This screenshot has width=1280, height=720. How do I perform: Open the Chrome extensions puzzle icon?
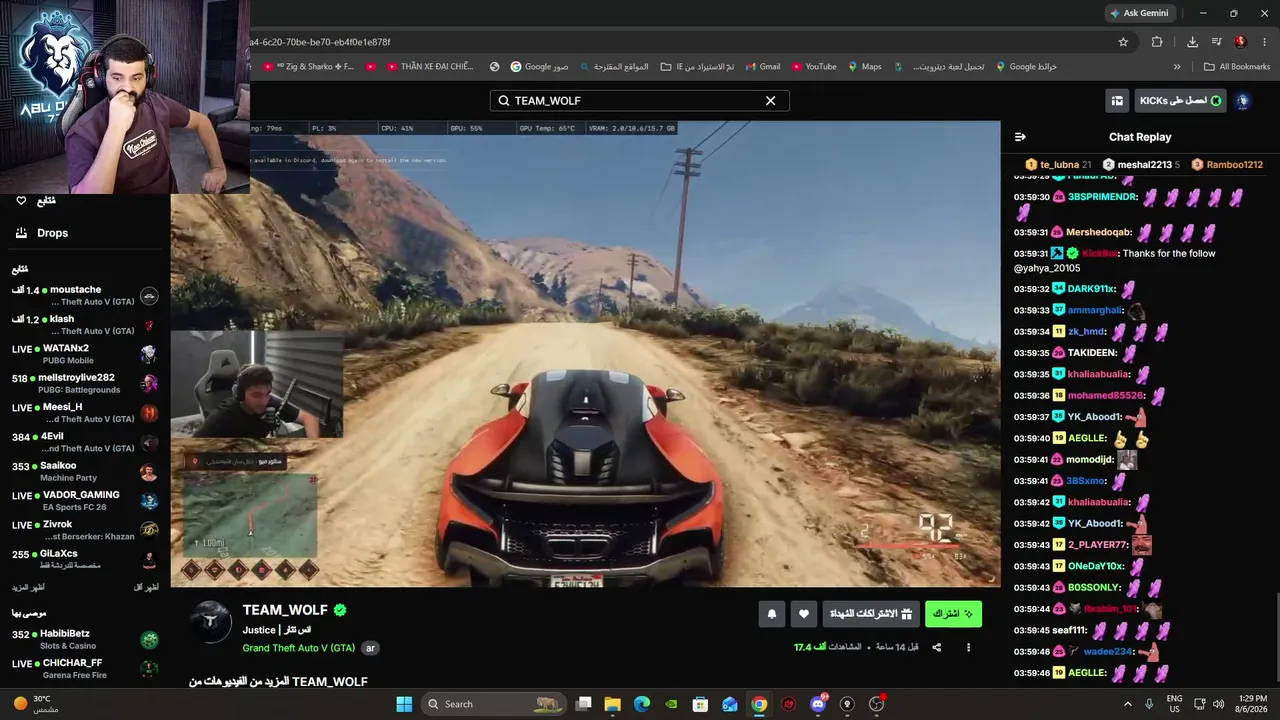(1157, 42)
